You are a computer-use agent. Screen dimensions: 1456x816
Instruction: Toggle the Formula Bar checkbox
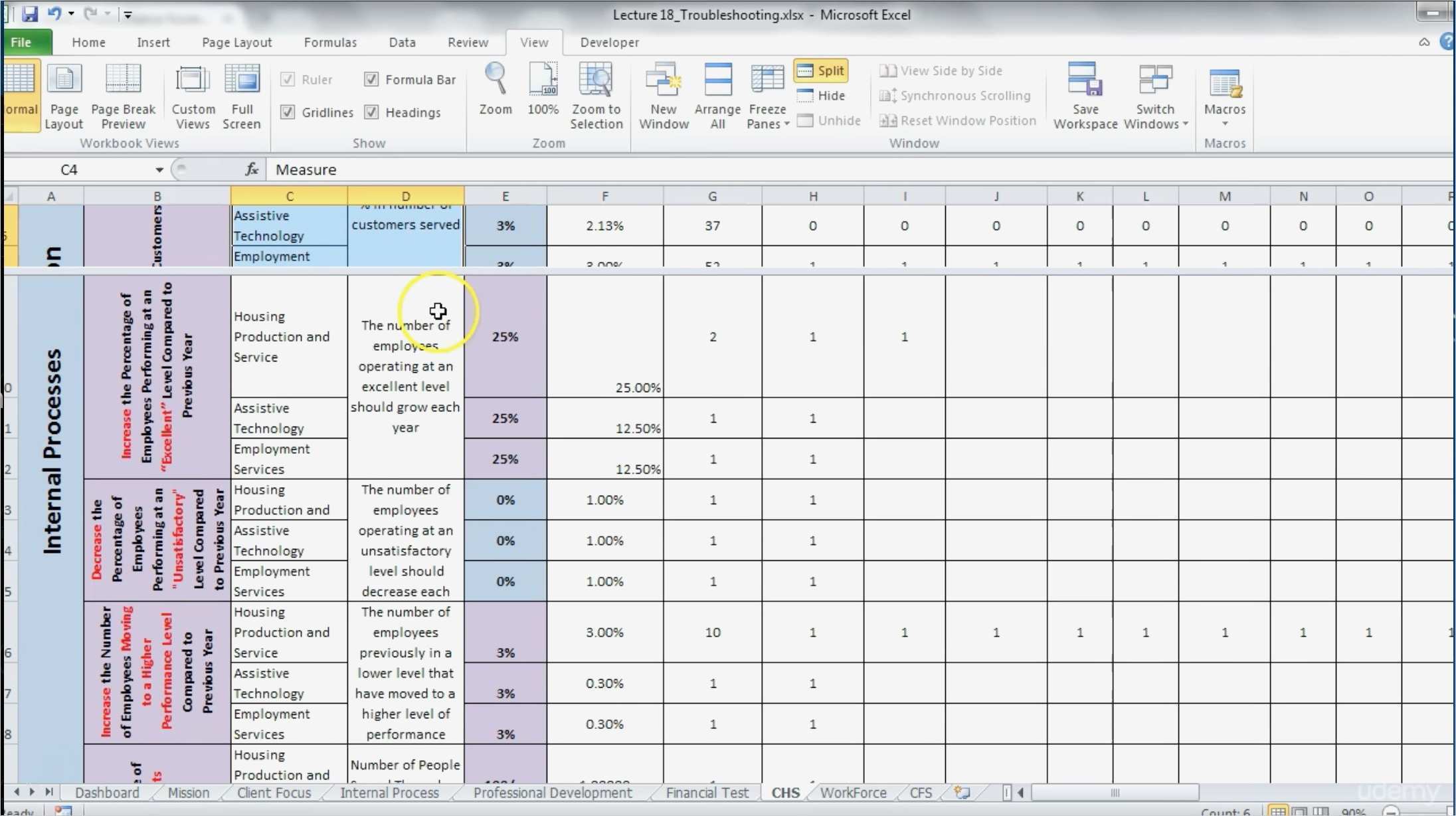coord(371,80)
